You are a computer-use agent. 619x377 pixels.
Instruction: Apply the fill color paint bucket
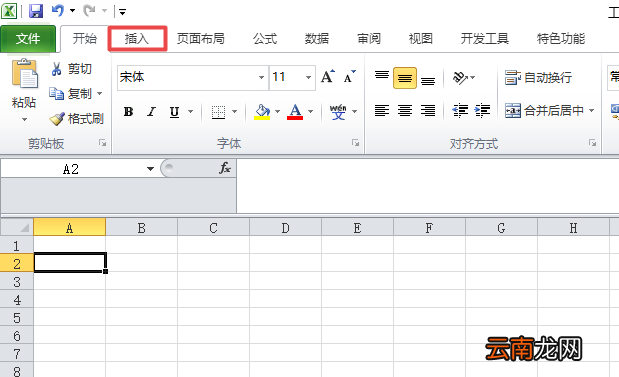[x=262, y=112]
